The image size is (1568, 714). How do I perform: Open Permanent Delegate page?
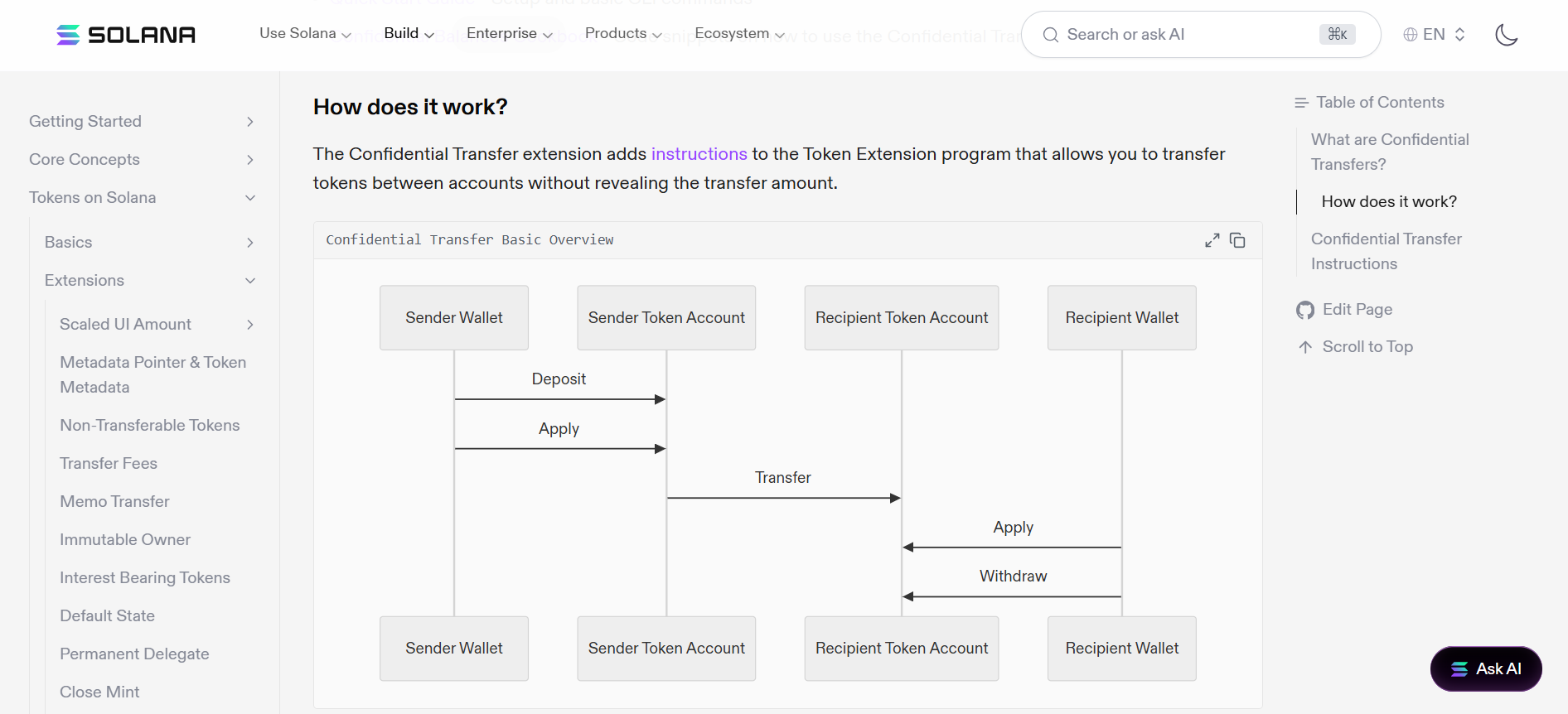tap(134, 654)
